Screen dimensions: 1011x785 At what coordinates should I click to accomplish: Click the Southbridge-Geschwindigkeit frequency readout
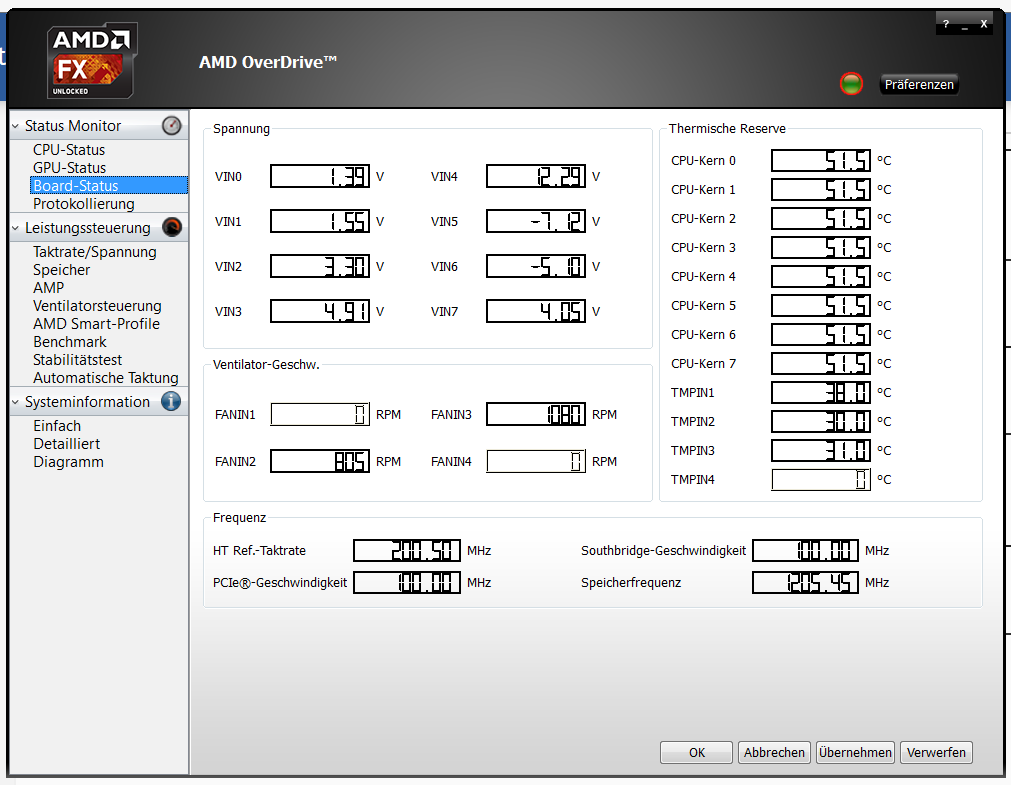click(x=805, y=550)
